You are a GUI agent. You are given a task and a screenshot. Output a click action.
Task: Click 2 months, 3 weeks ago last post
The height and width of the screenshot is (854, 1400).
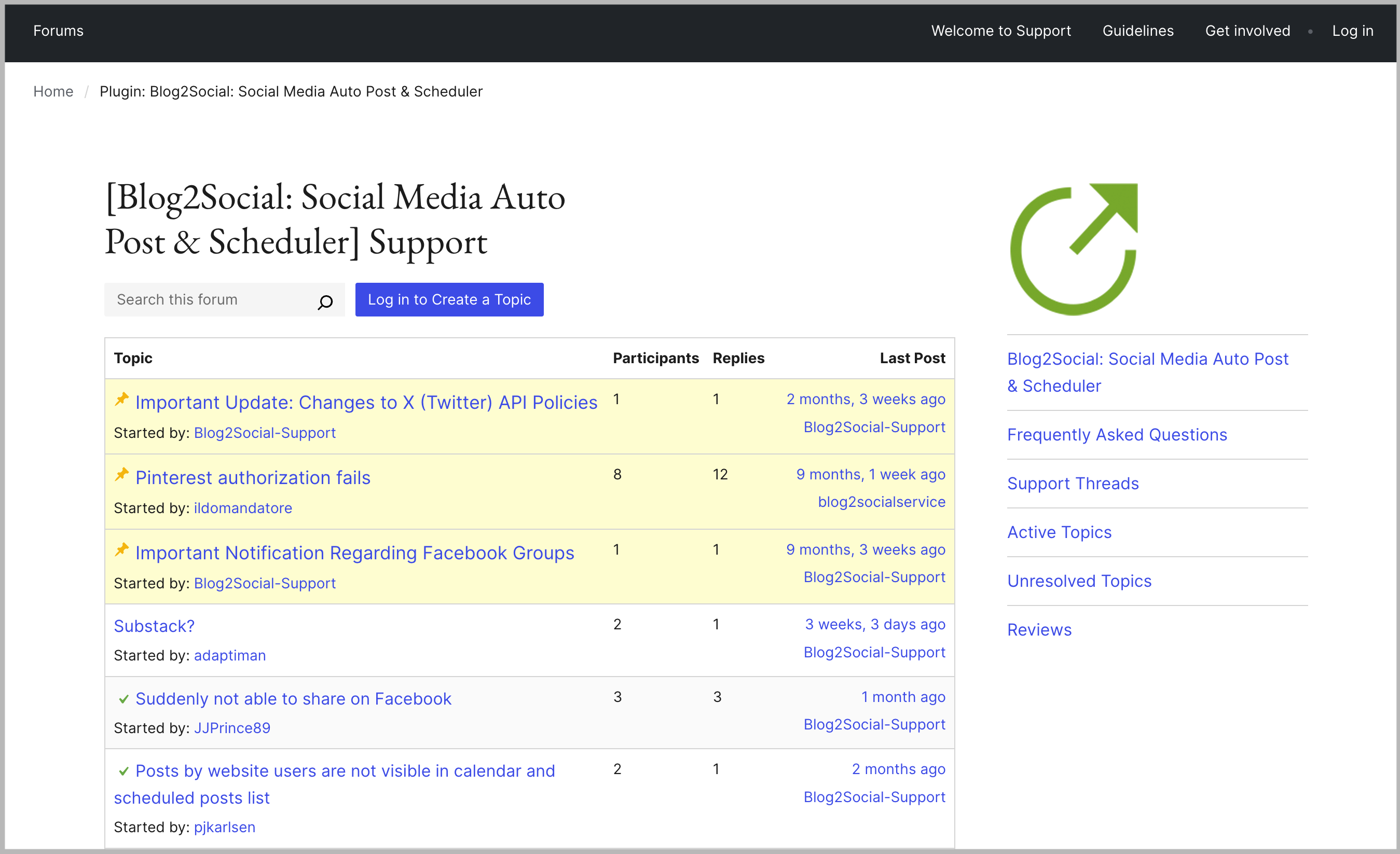866,400
